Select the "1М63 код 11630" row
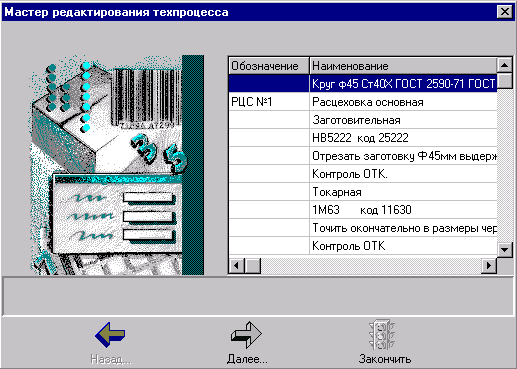 pyautogui.click(x=363, y=210)
